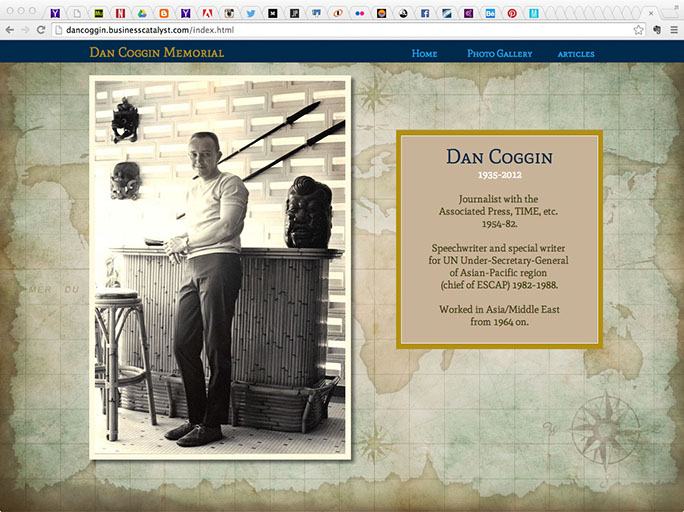Reload the current page
Viewport: 684px width, 512px height.
41,30
